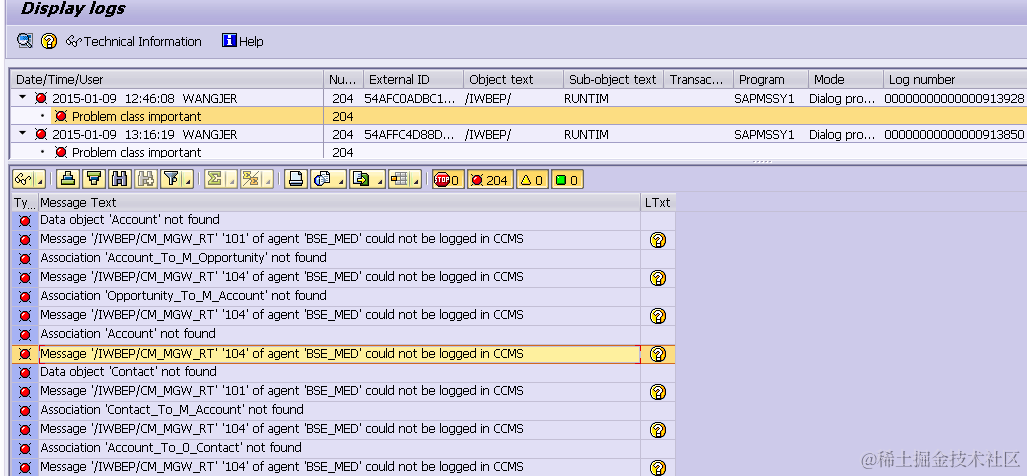Image resolution: width=1027 pixels, height=476 pixels.
Task: Open the Views dropdown arrow
Action: pyautogui.click(x=340, y=179)
